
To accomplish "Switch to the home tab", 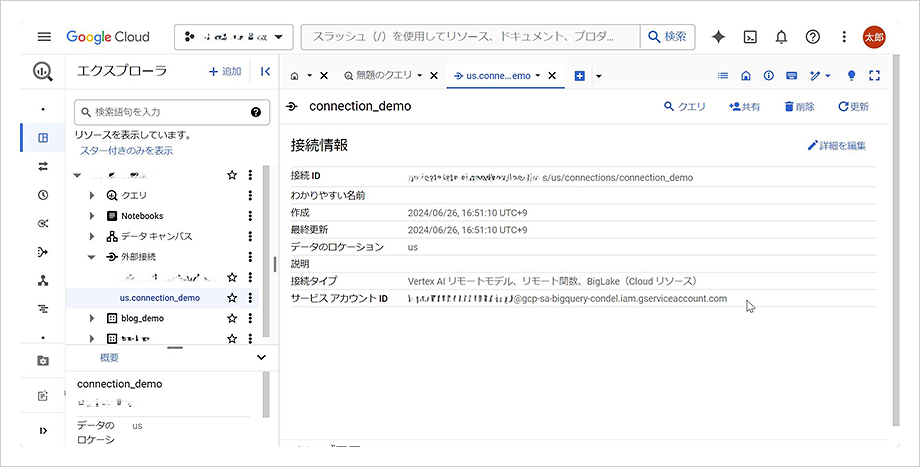I will [x=295, y=76].
